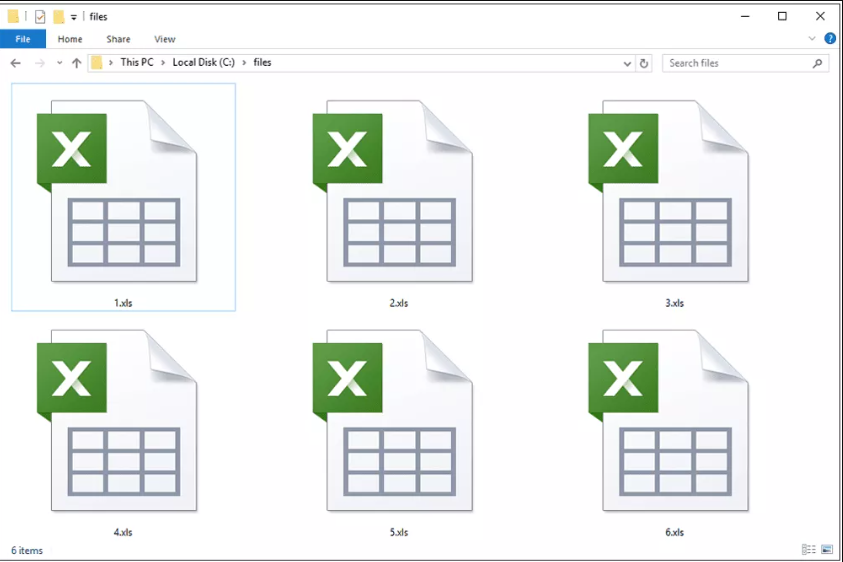Click the New folder quick access icon
Image resolution: width=843 pixels, height=562 pixels.
59,17
